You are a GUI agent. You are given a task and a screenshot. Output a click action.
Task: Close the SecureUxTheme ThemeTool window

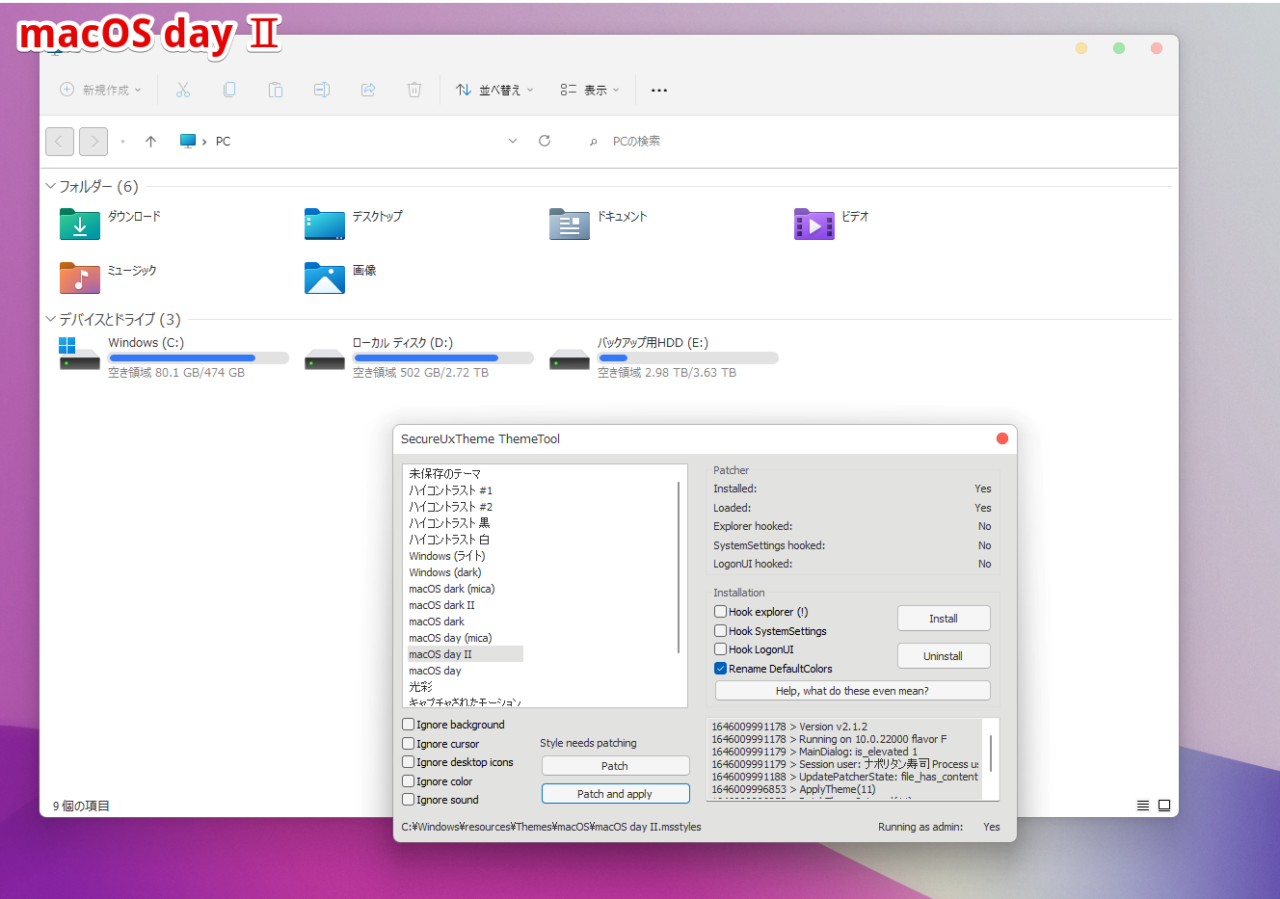[1002, 438]
